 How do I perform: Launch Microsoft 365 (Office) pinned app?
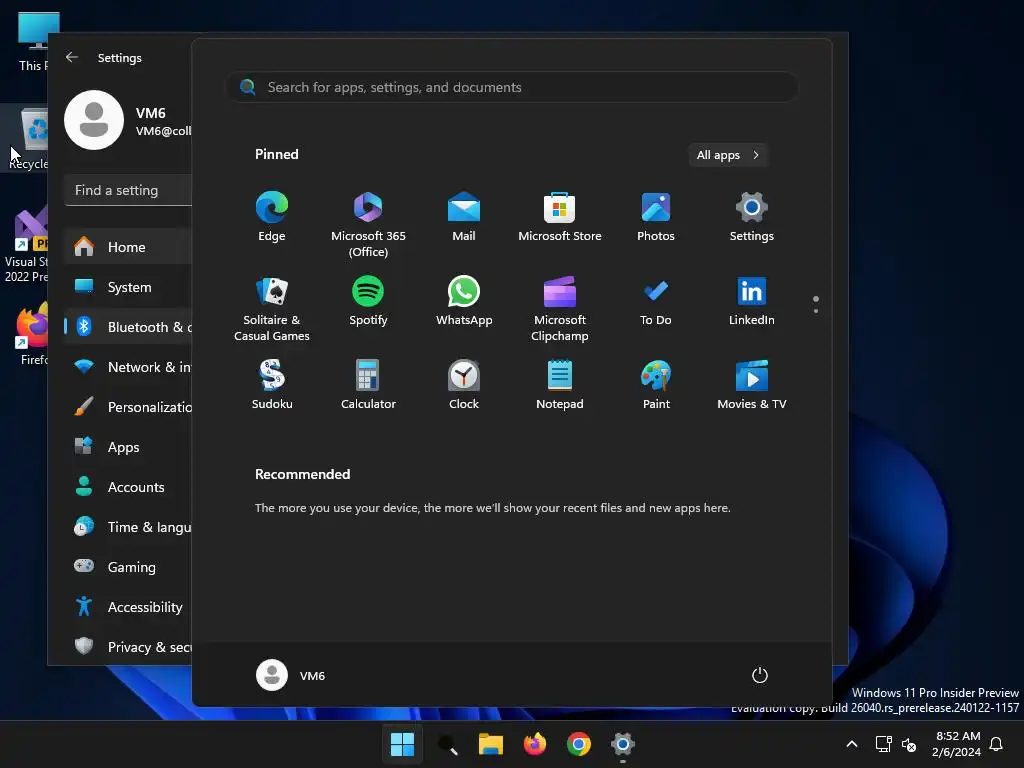[x=368, y=225]
